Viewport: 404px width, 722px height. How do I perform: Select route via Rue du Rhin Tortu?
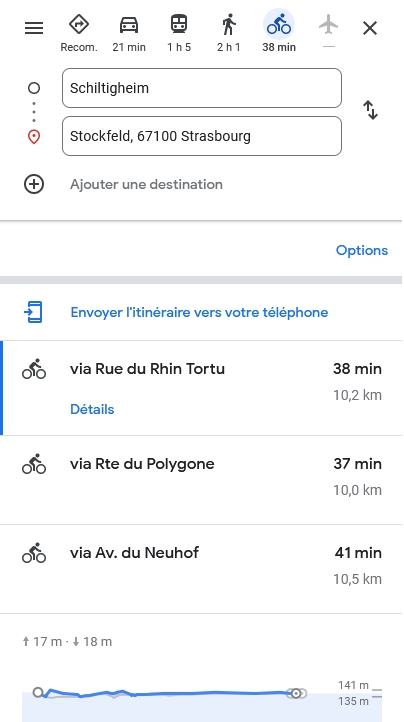coord(202,388)
